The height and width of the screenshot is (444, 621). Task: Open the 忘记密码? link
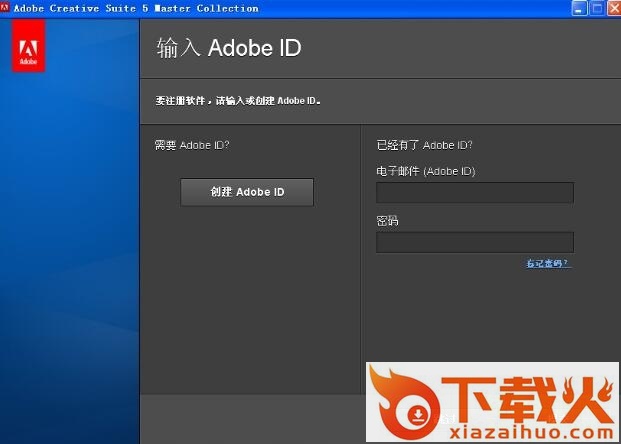pyautogui.click(x=548, y=263)
